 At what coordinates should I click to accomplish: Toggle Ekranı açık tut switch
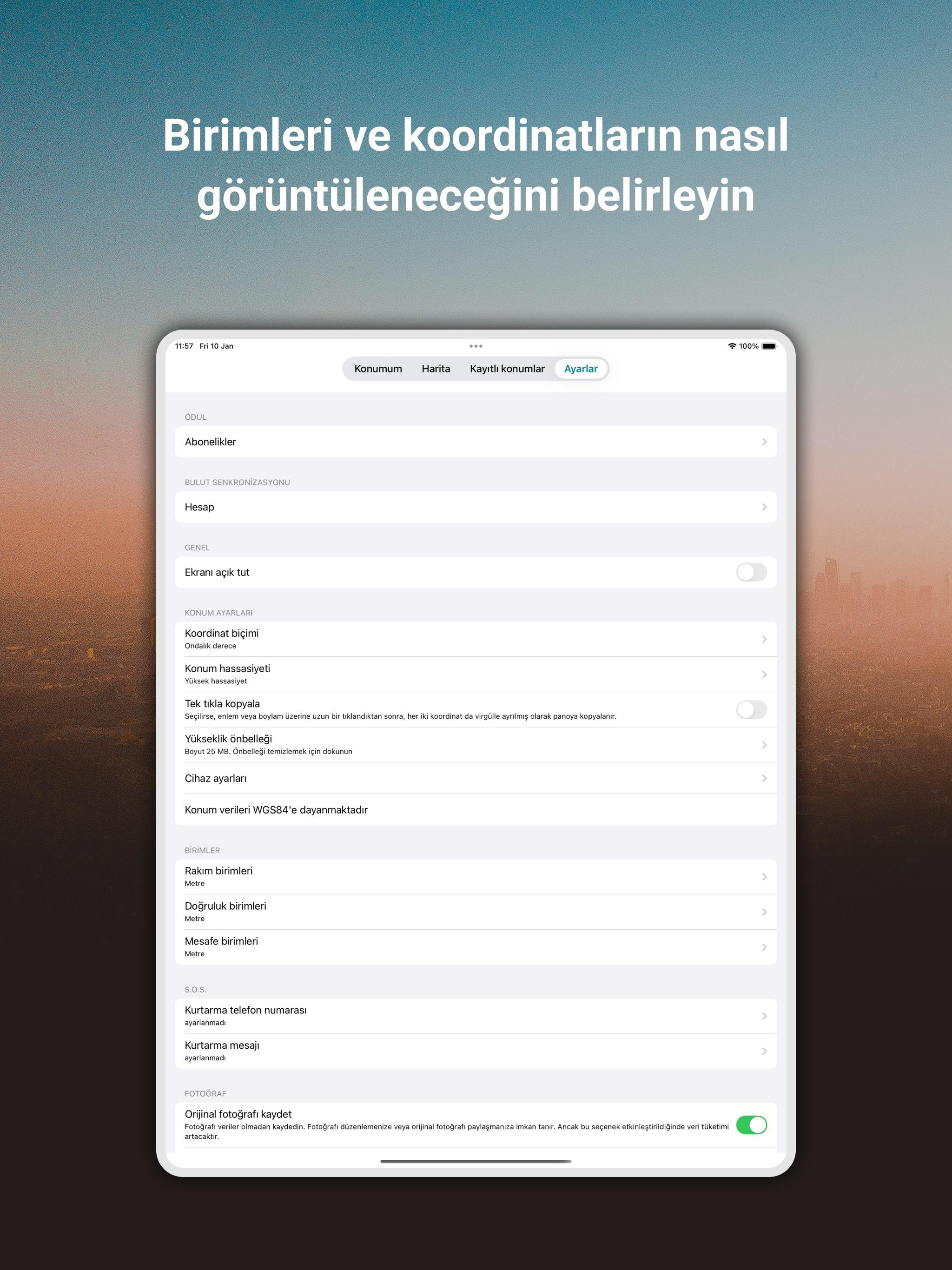coord(751,572)
